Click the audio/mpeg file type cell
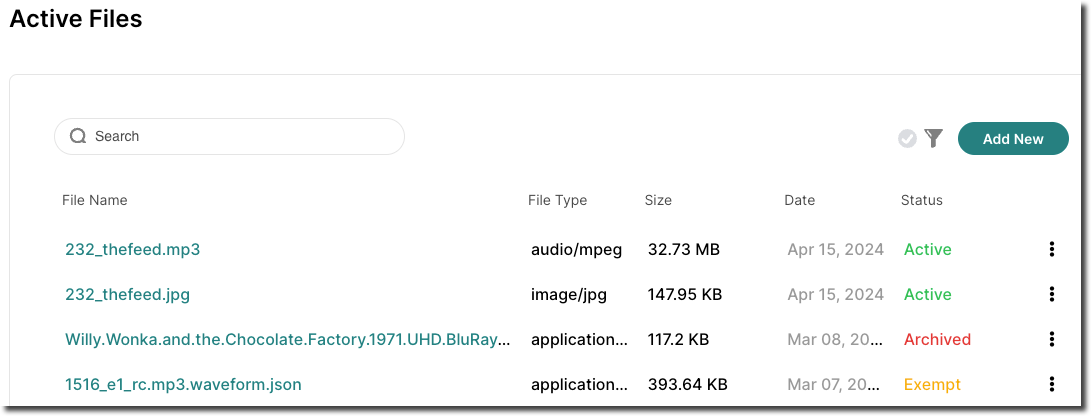Viewport: 1091px width, 416px height. click(577, 249)
